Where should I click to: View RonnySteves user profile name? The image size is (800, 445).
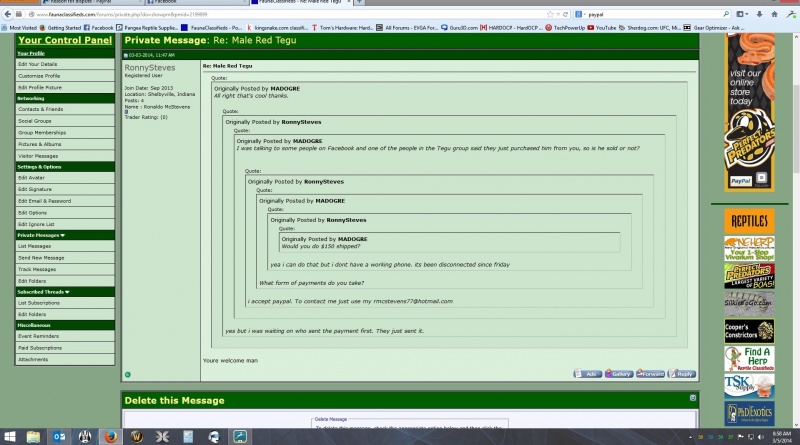pyautogui.click(x=149, y=67)
